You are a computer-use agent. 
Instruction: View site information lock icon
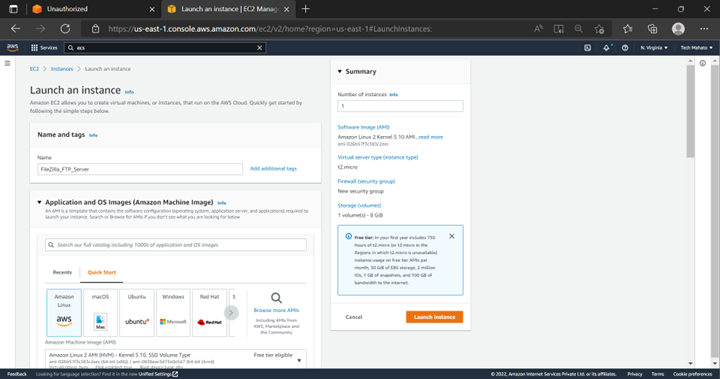(96, 29)
